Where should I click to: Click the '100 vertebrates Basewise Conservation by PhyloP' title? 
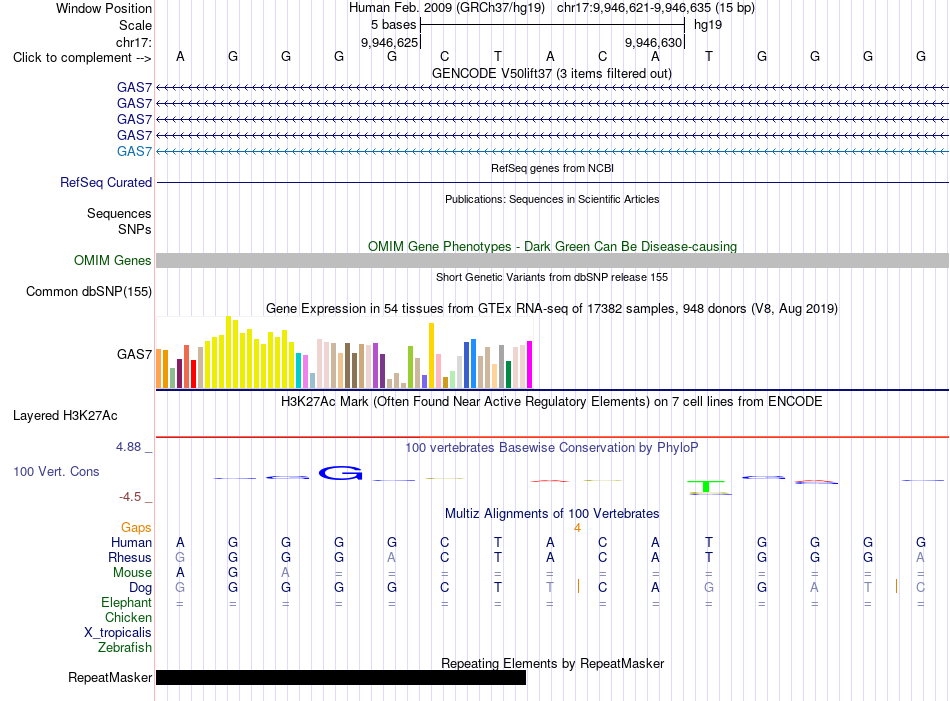[x=552, y=448]
